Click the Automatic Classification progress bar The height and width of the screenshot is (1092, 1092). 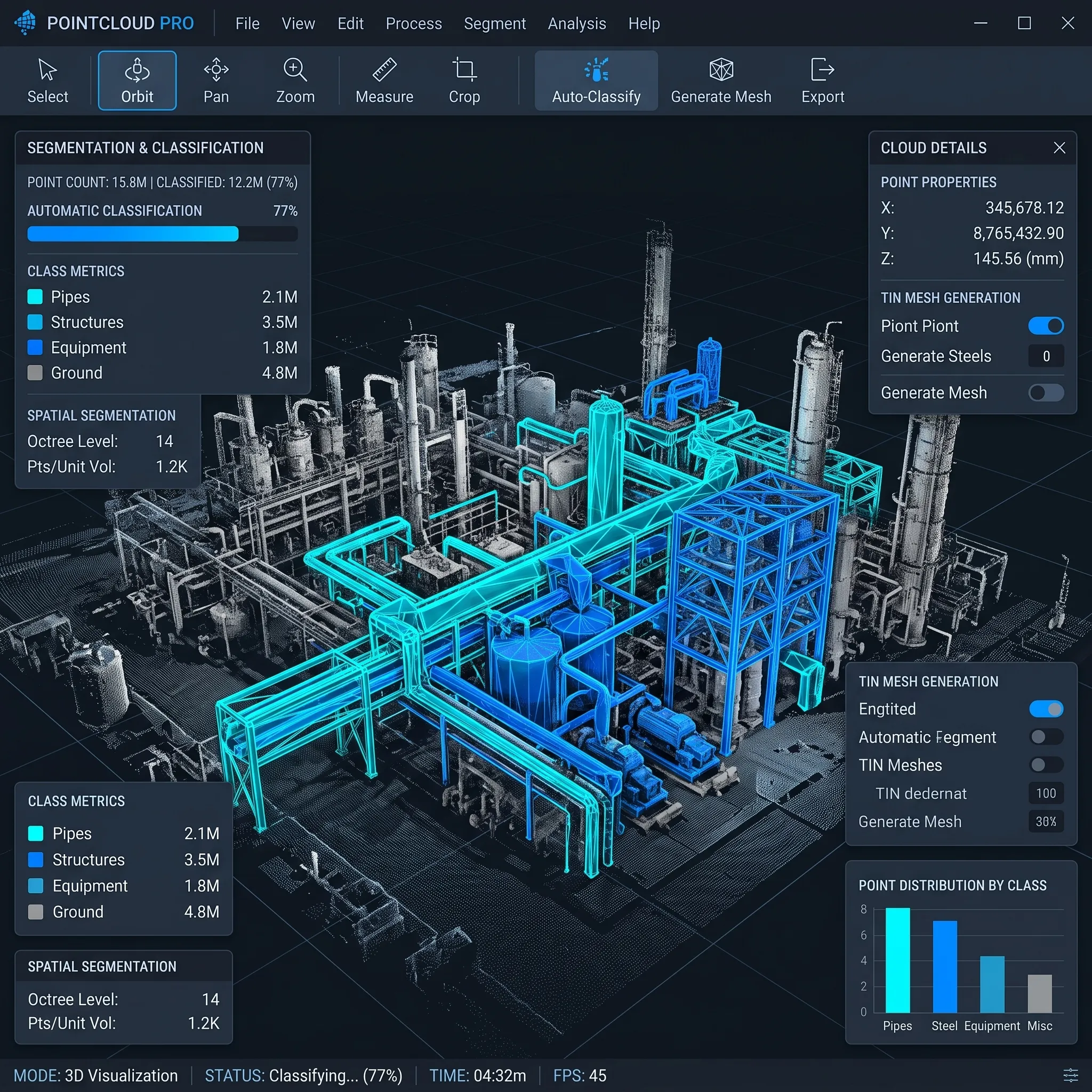pos(162,234)
